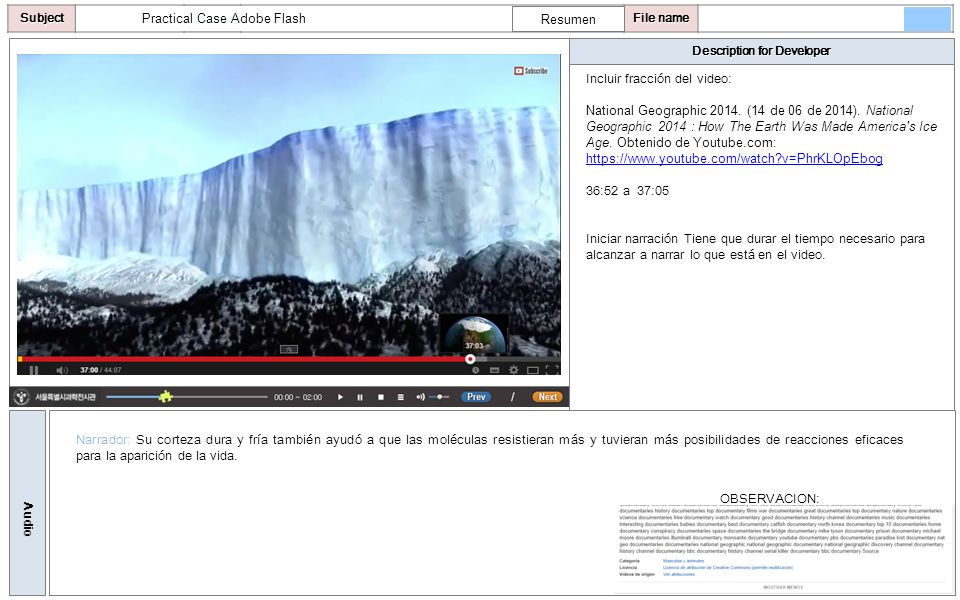The width and height of the screenshot is (960, 600).
Task: Select the 37:03 Earth preview thumbnail
Action: pyautogui.click(x=474, y=334)
